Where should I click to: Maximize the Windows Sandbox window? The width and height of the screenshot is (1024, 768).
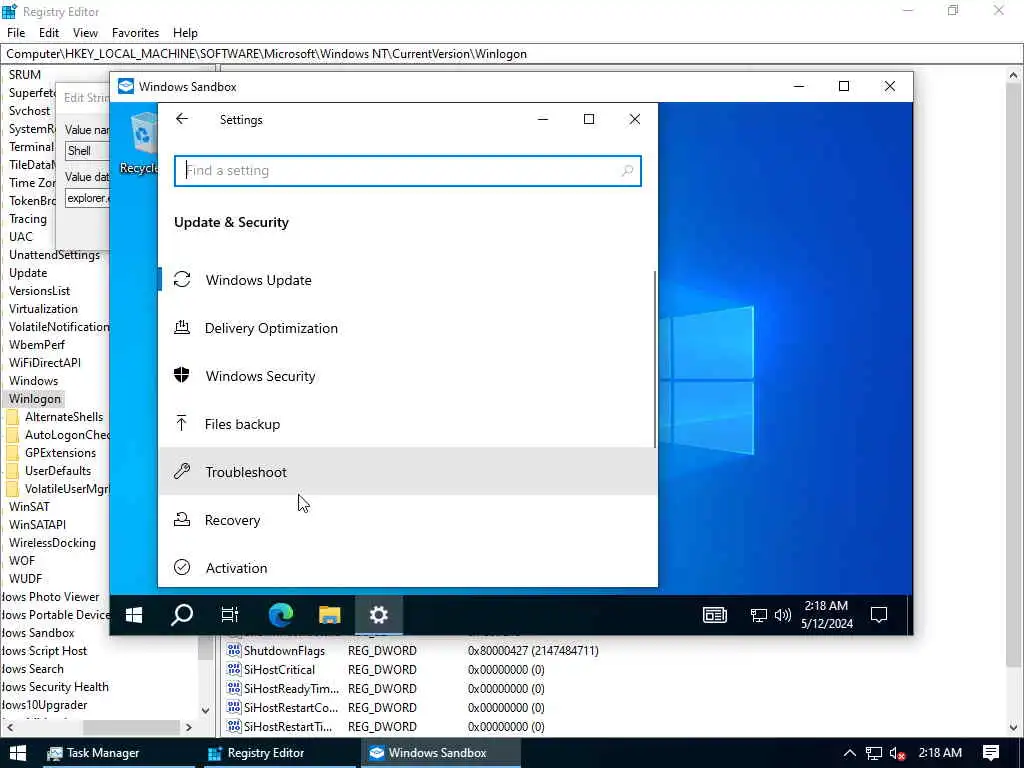844,86
